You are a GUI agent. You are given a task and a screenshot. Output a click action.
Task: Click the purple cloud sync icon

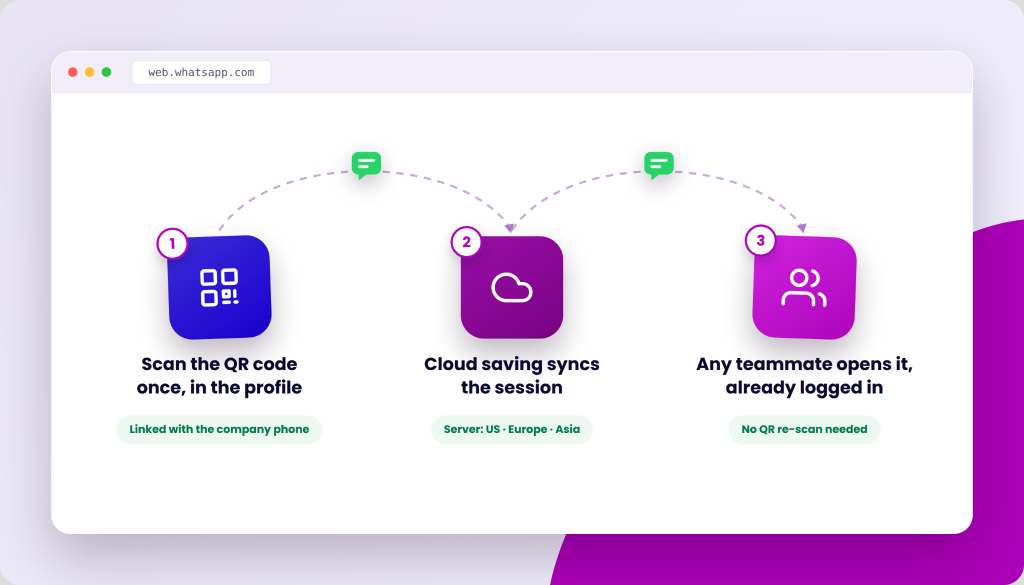512,287
